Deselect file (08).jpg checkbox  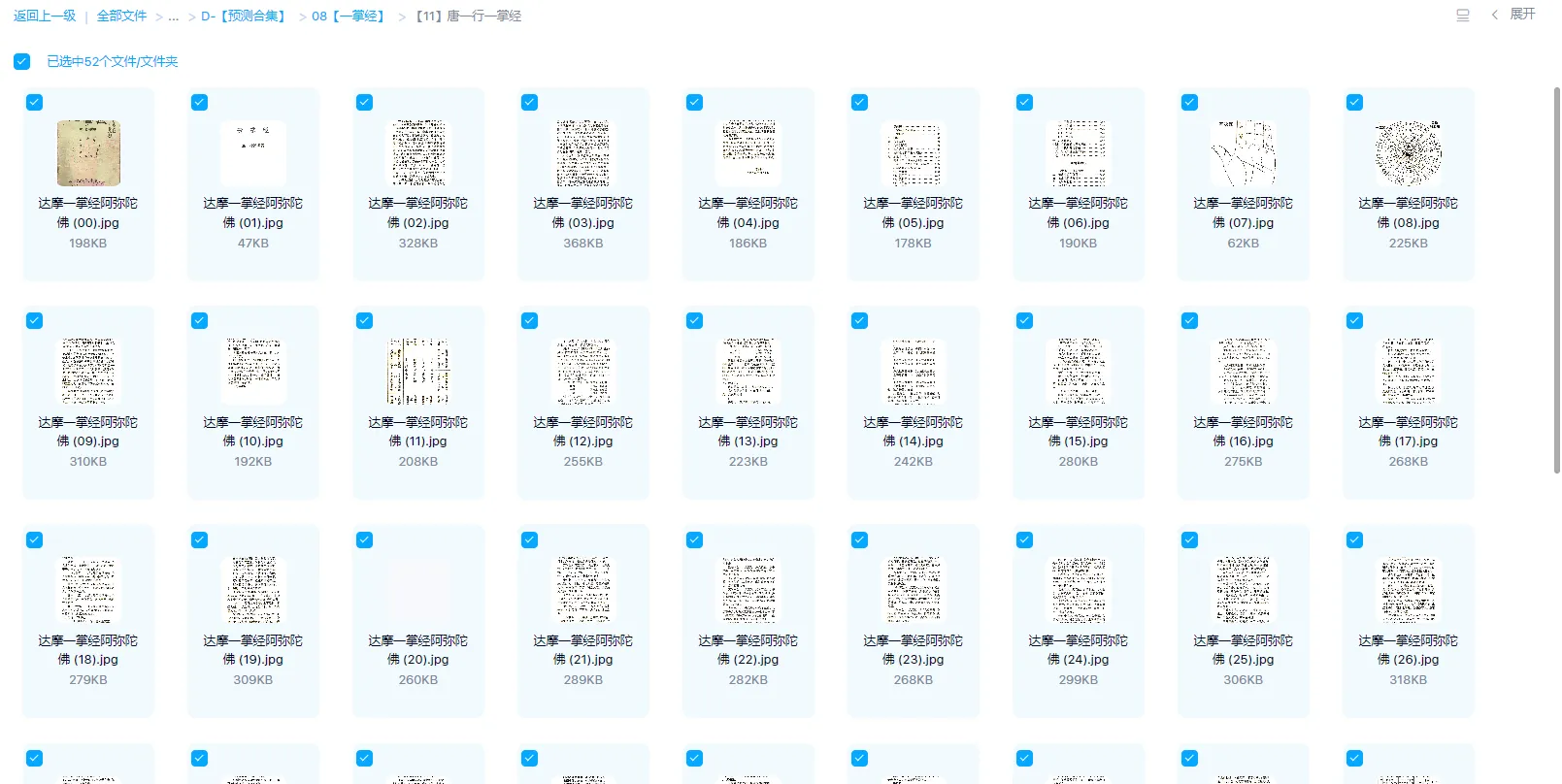pyautogui.click(x=1354, y=102)
